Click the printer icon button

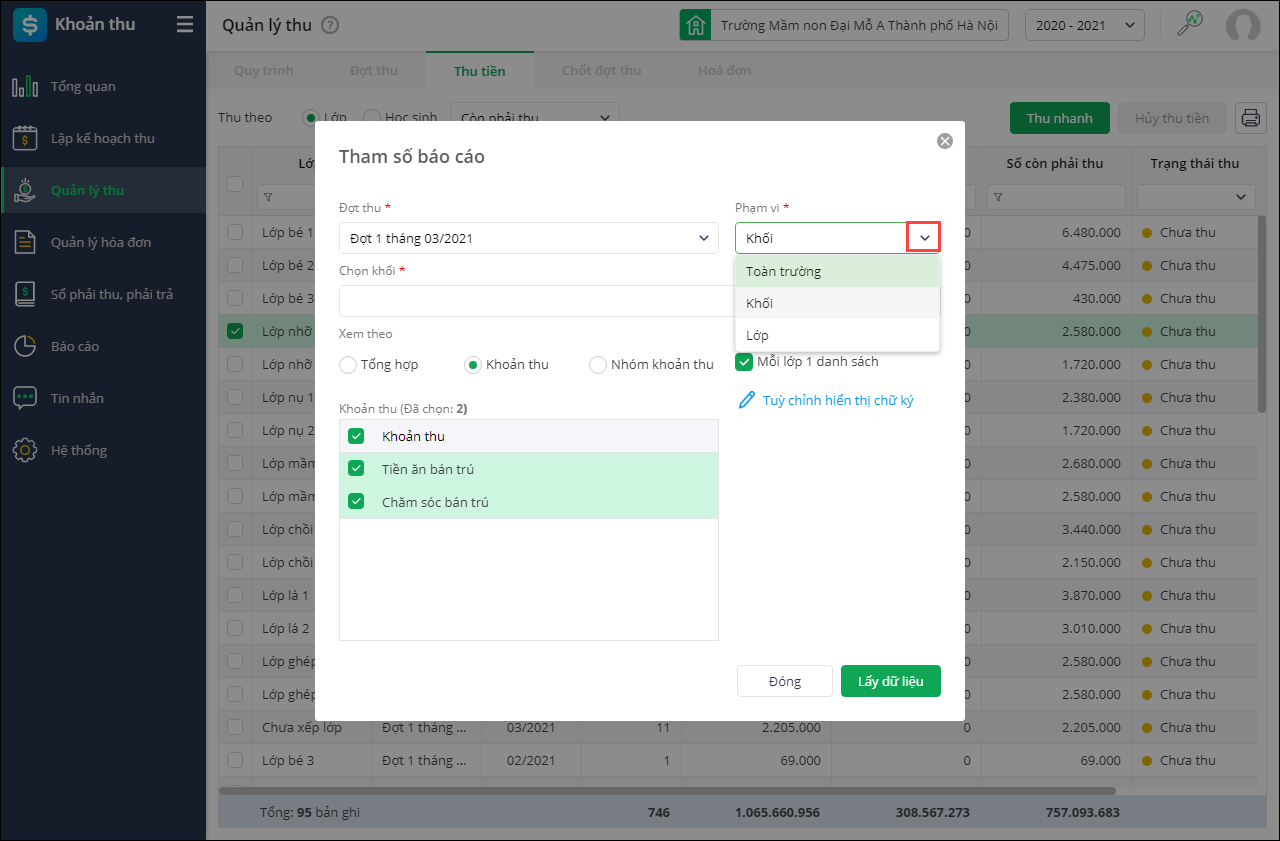click(x=1250, y=118)
